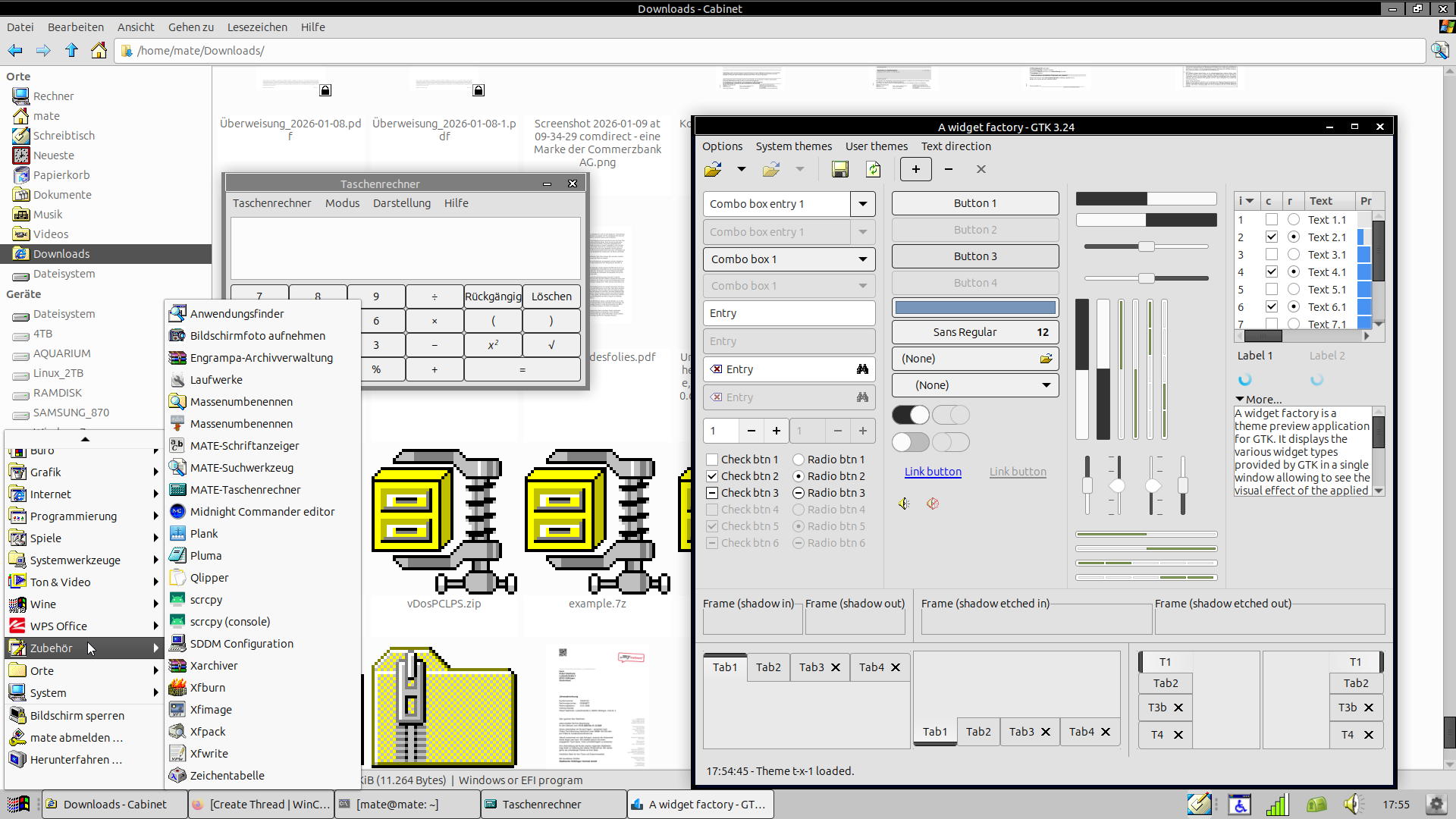Open the vDosPCLPS.zip archive file
This screenshot has height=819, width=1456.
click(x=444, y=523)
